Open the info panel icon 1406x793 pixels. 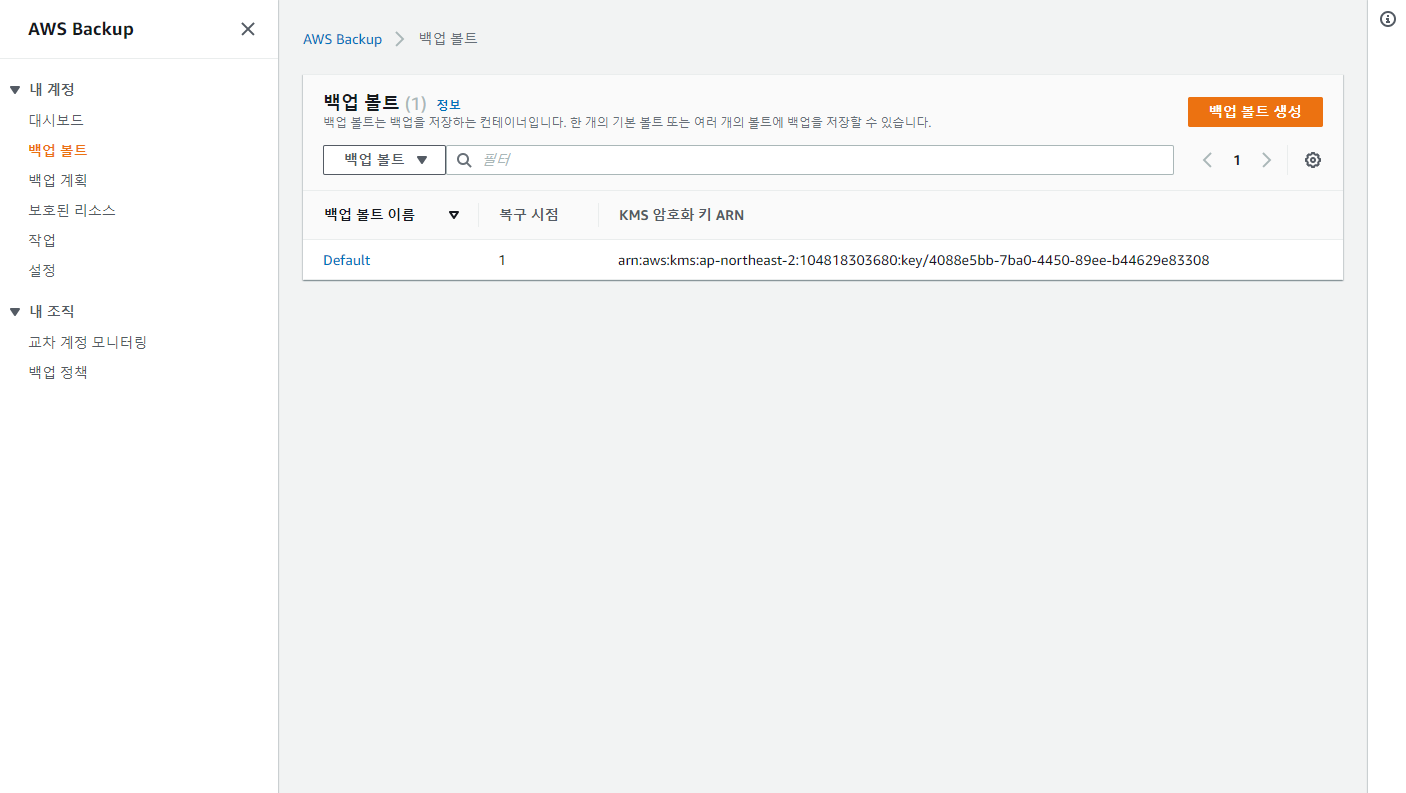click(x=1387, y=19)
